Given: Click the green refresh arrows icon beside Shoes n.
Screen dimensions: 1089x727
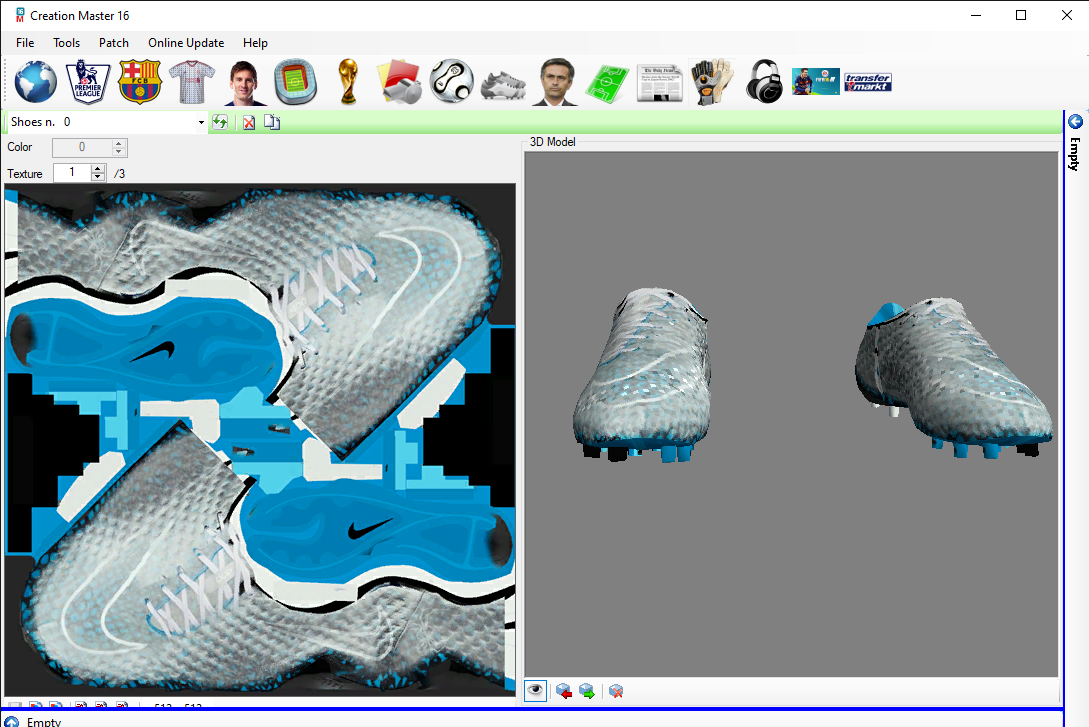Looking at the screenshot, I should pyautogui.click(x=220, y=122).
